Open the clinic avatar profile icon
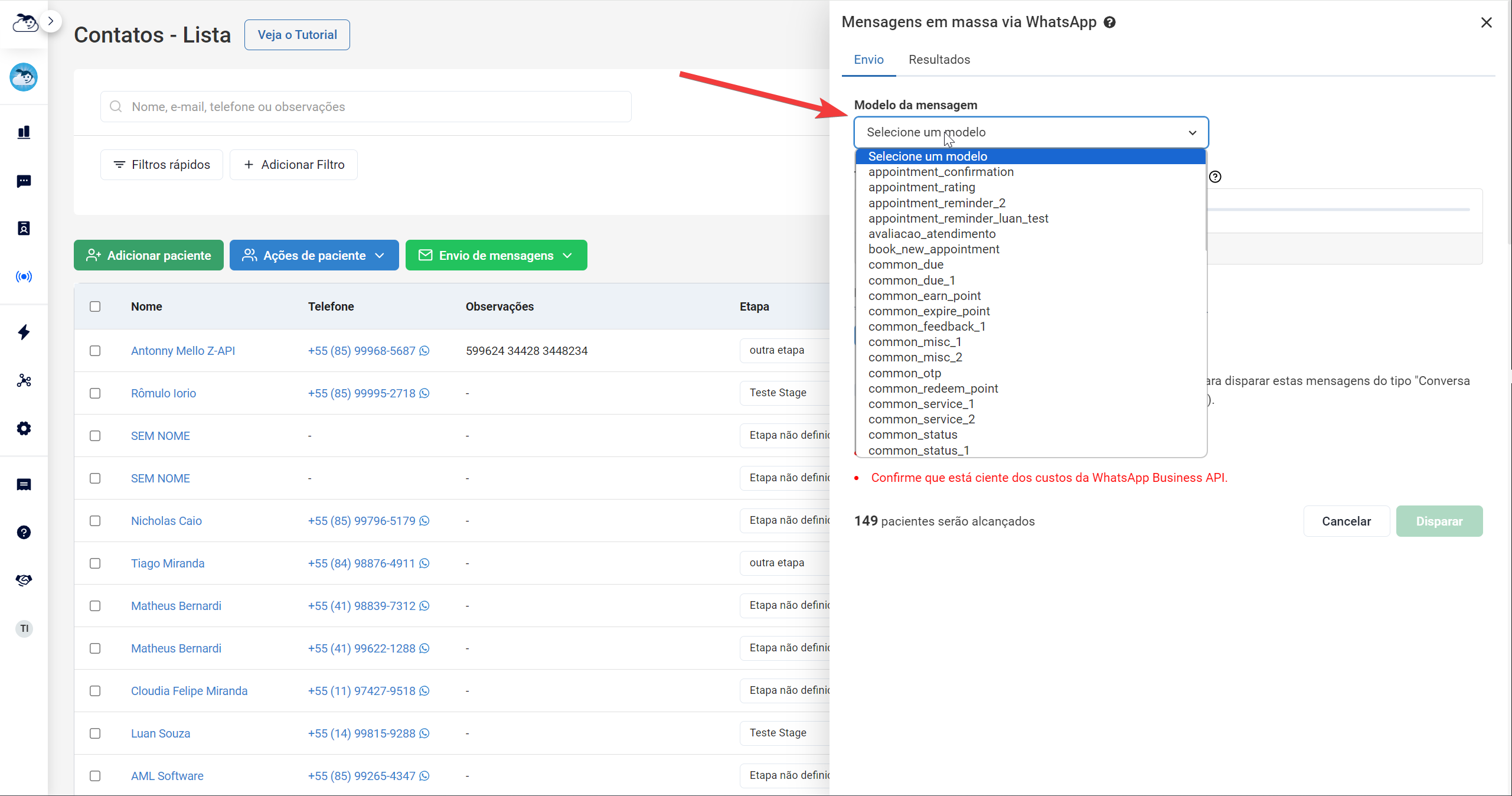 (x=24, y=77)
